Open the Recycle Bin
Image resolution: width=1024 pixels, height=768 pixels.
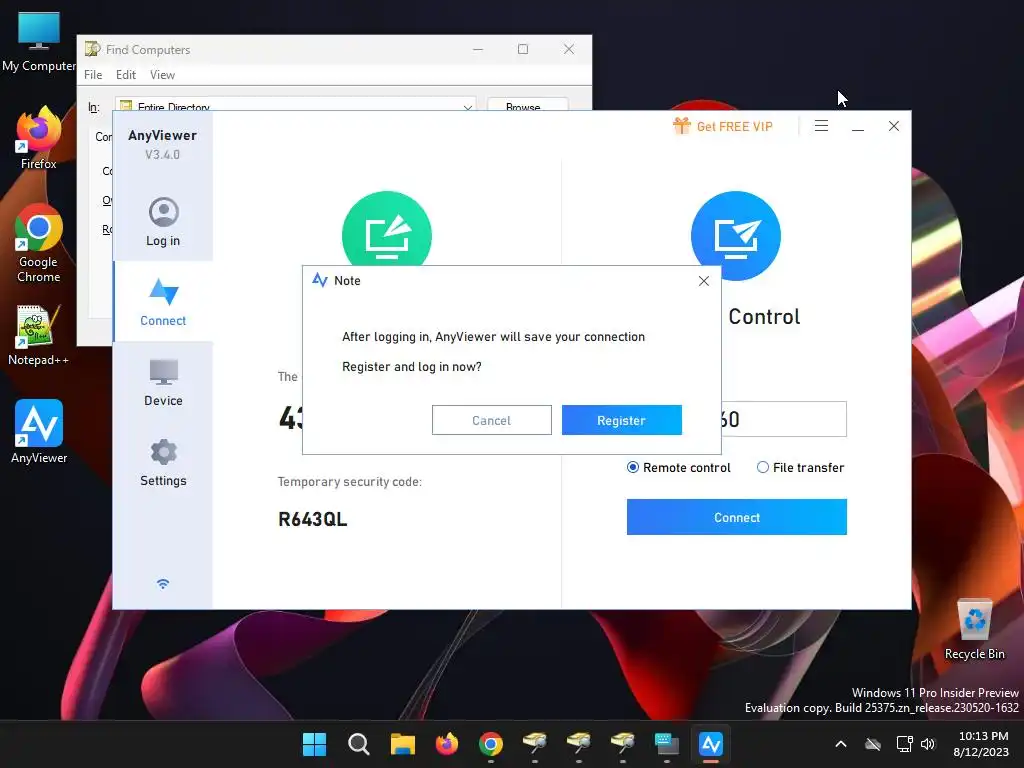pyautogui.click(x=974, y=629)
